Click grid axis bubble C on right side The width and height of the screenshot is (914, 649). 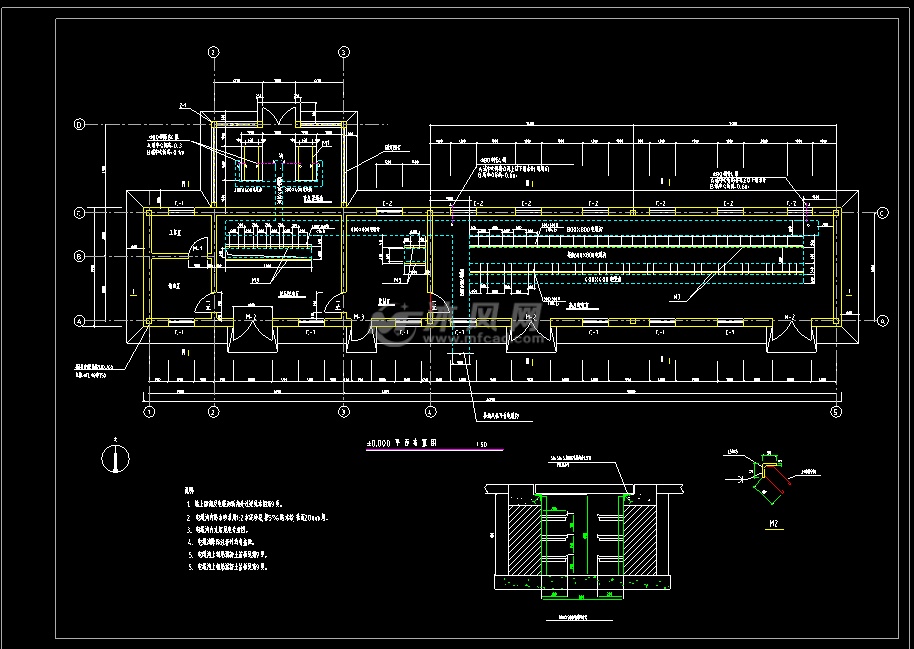click(881, 213)
